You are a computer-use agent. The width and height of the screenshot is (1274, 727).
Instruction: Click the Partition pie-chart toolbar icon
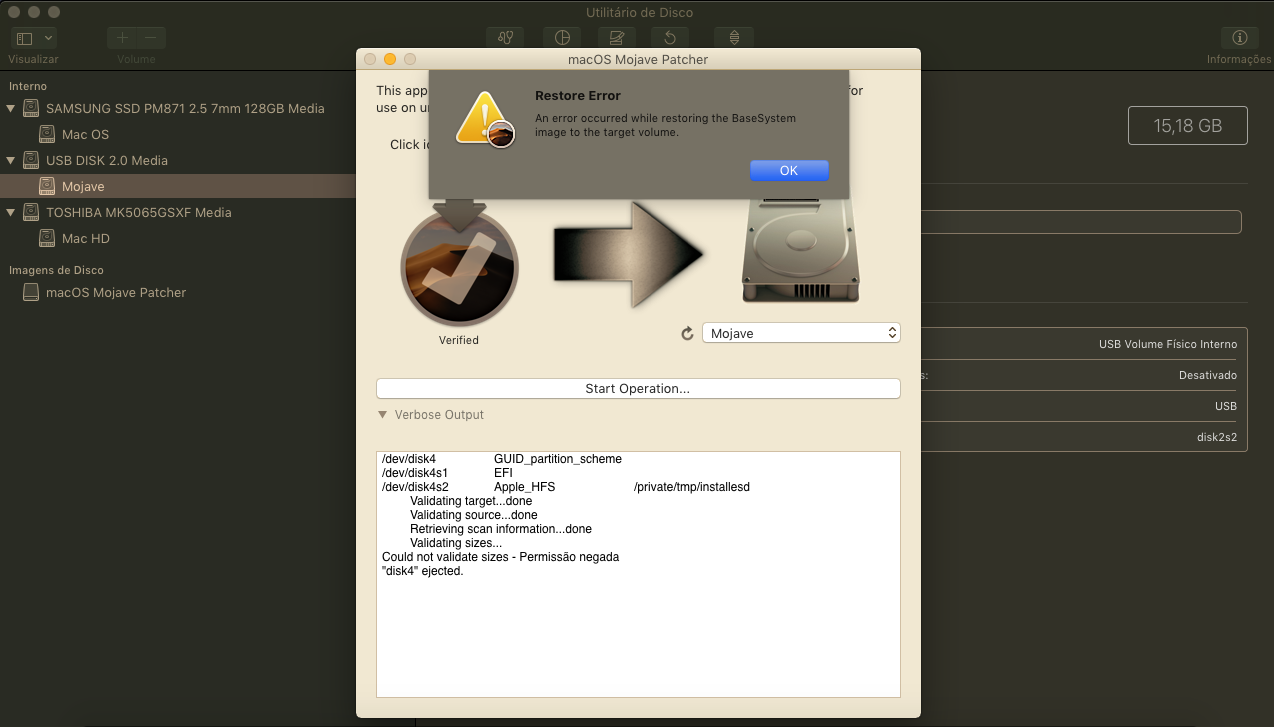pyautogui.click(x=562, y=38)
